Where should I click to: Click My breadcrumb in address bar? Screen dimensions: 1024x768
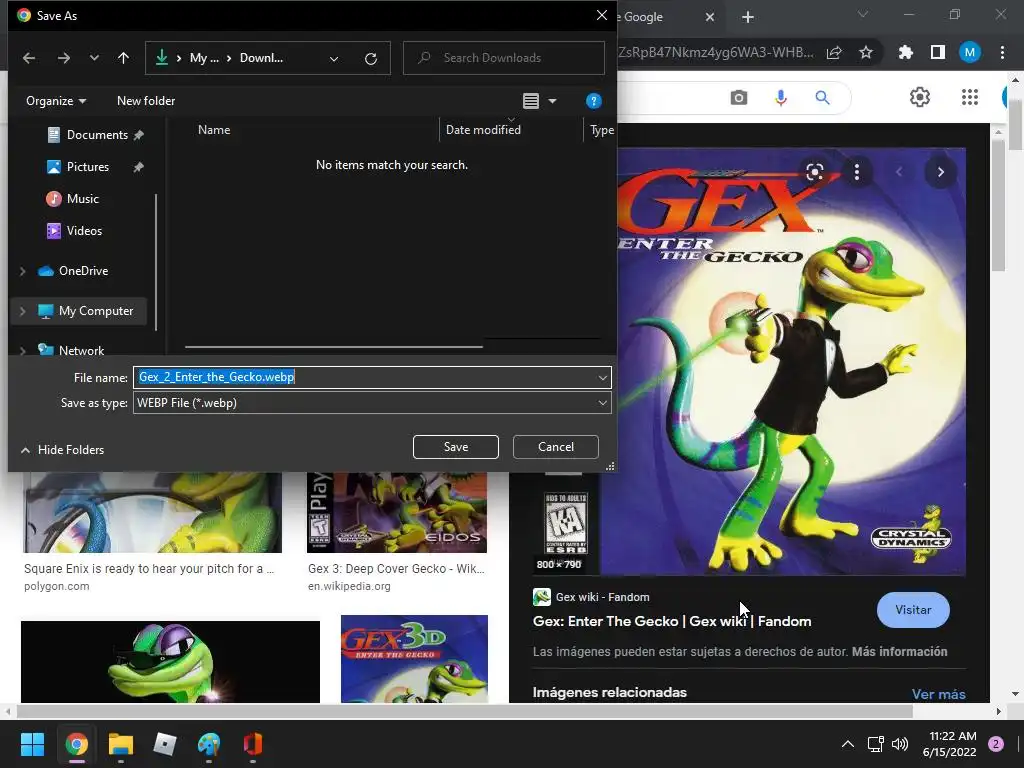tap(204, 58)
